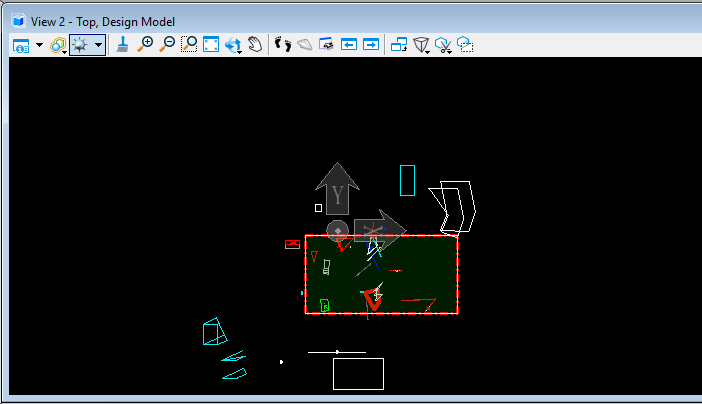This screenshot has height=404, width=702.
Task: Click the small white square beside the Y arrow
Action: click(318, 208)
